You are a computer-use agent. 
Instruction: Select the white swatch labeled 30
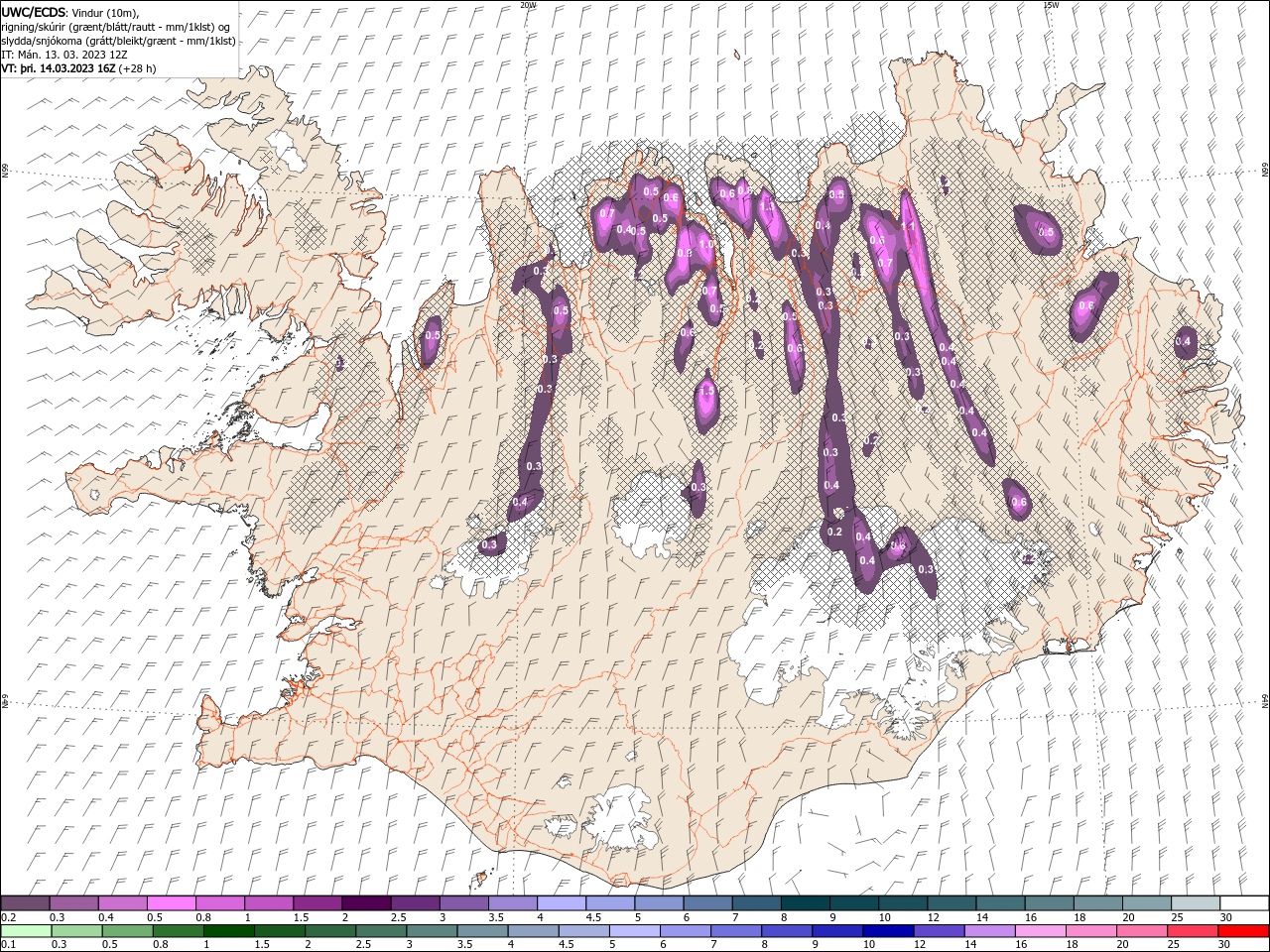click(x=1244, y=903)
